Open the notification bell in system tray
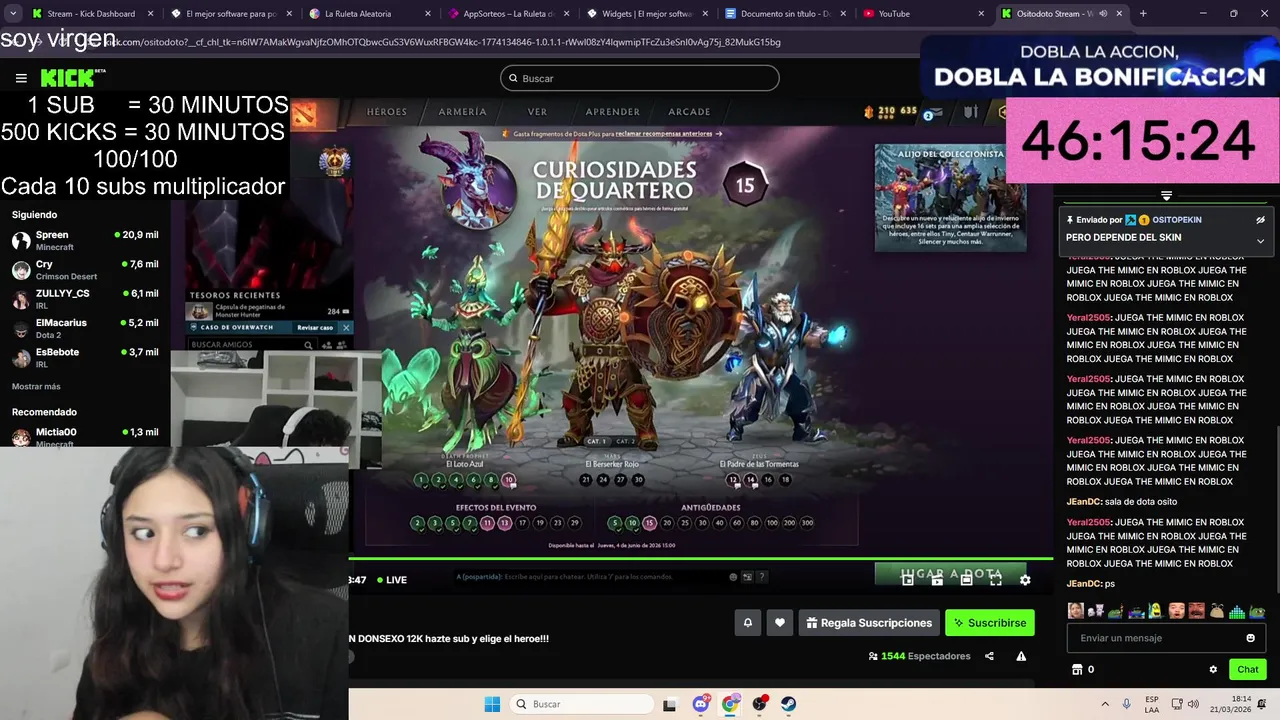Screen dimensions: 1280x720 (1262, 704)
